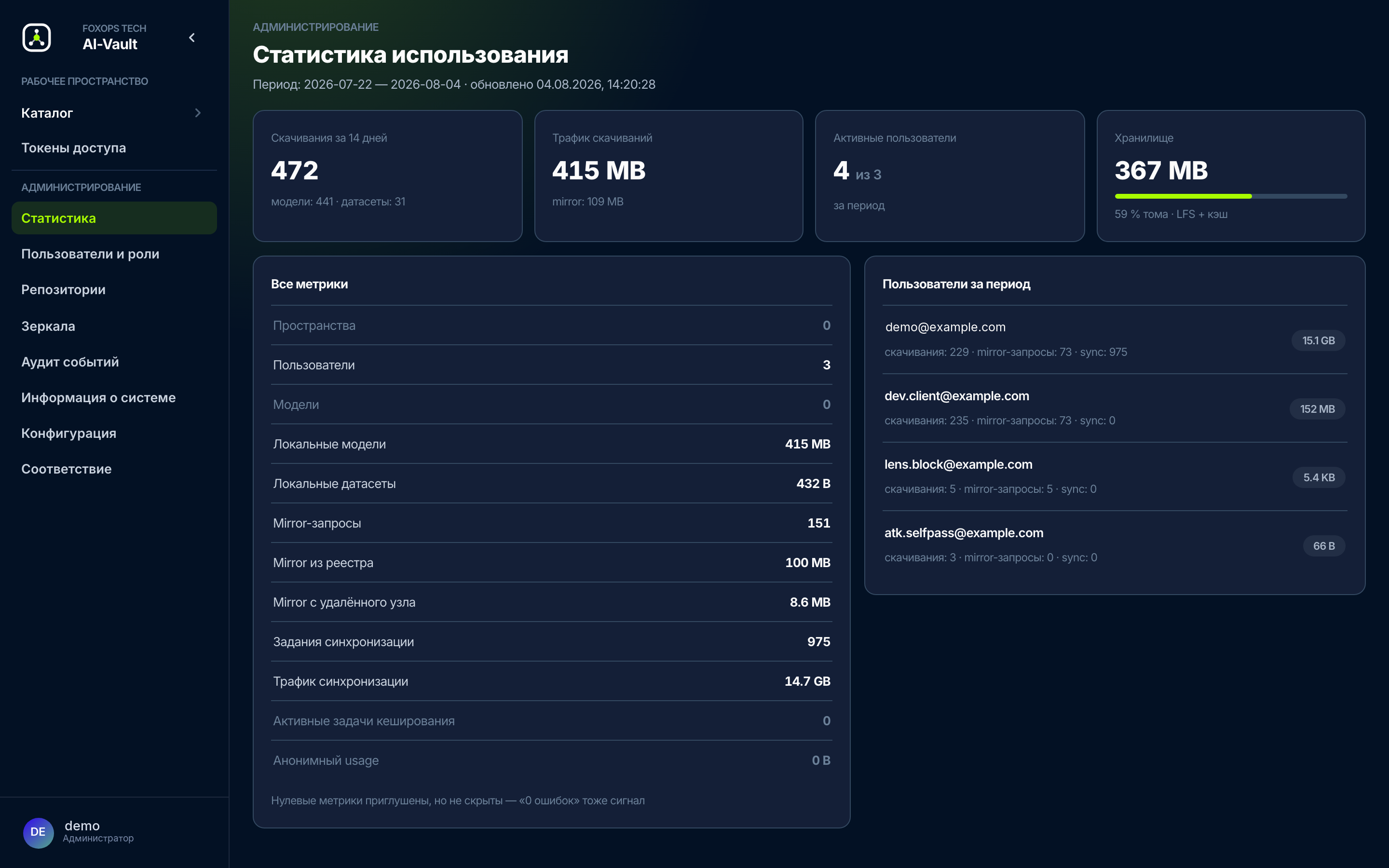Screen dimensions: 1389x868
Task: Open Токены доступа page
Action: pos(114,148)
